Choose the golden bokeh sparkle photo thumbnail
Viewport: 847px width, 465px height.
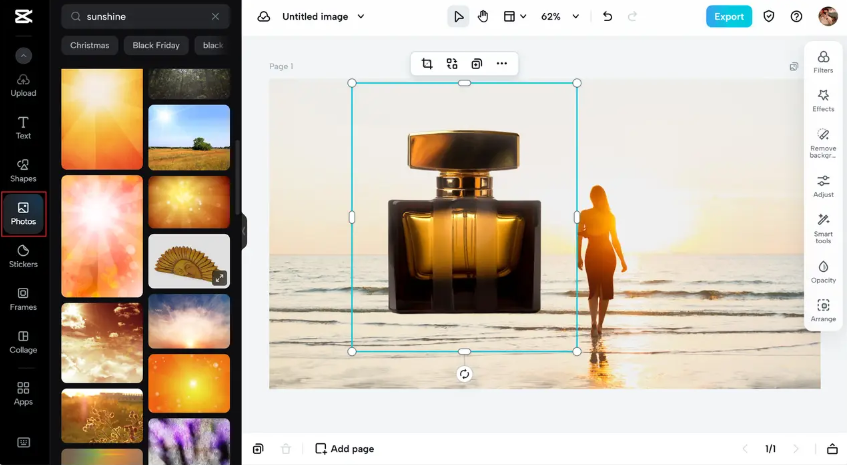(189, 202)
